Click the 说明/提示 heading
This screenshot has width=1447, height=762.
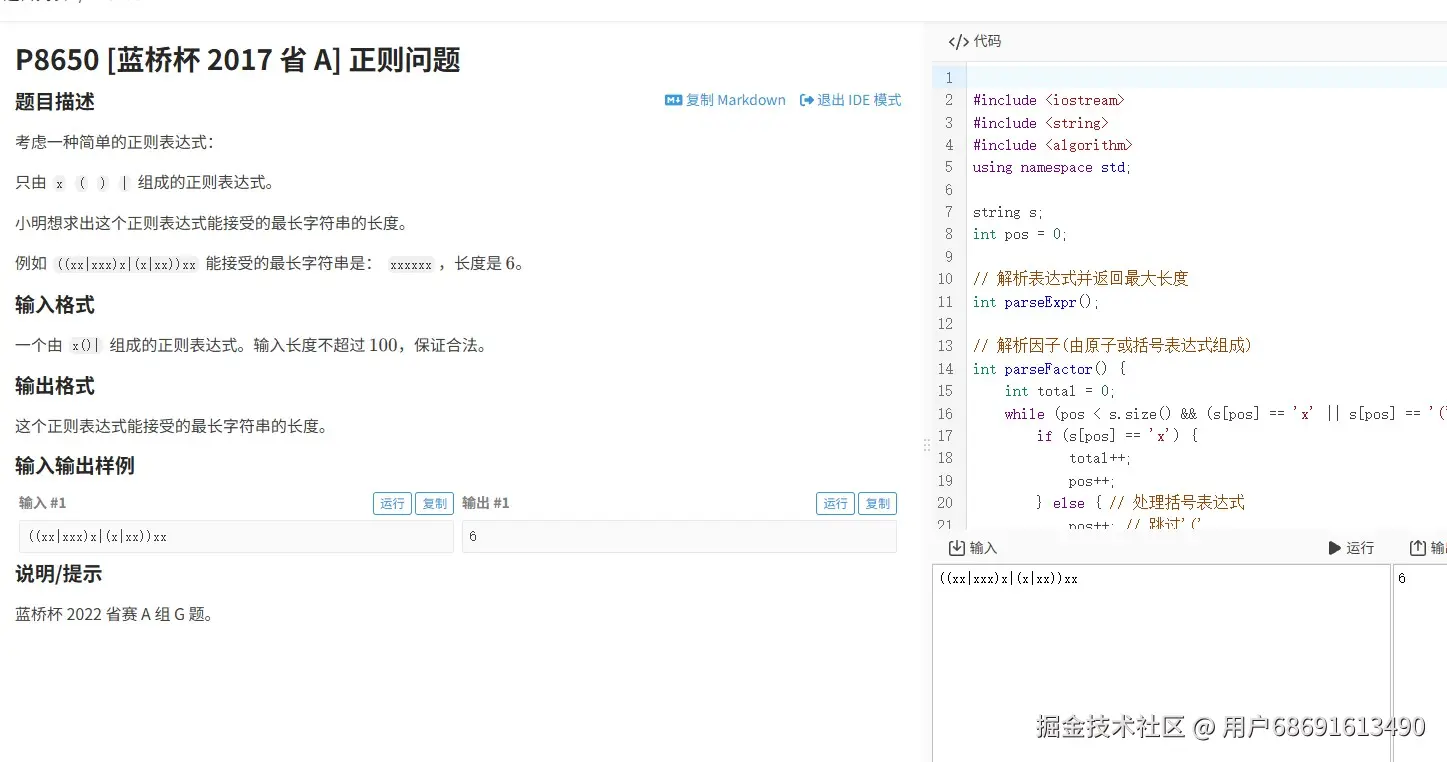click(58, 574)
